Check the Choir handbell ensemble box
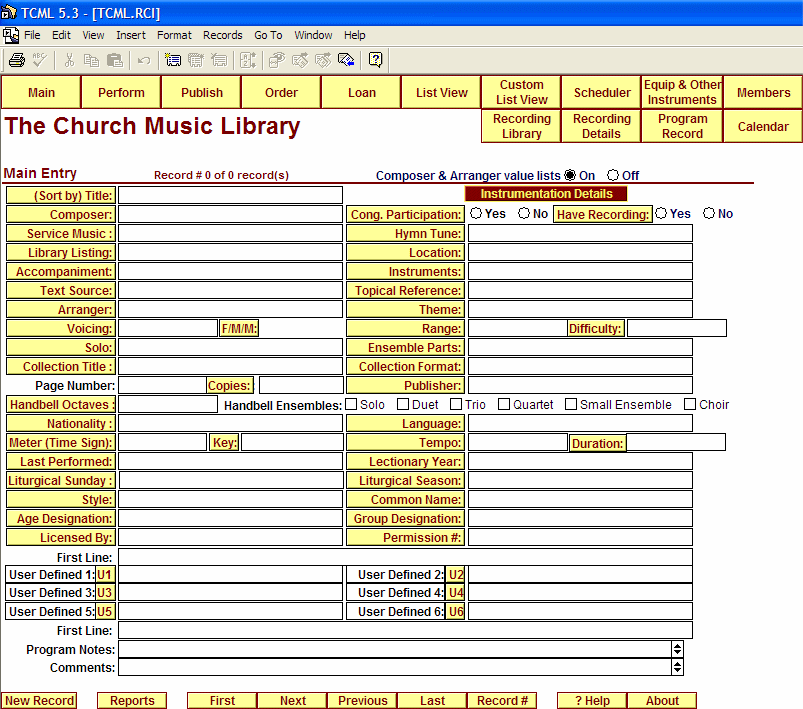 point(690,404)
